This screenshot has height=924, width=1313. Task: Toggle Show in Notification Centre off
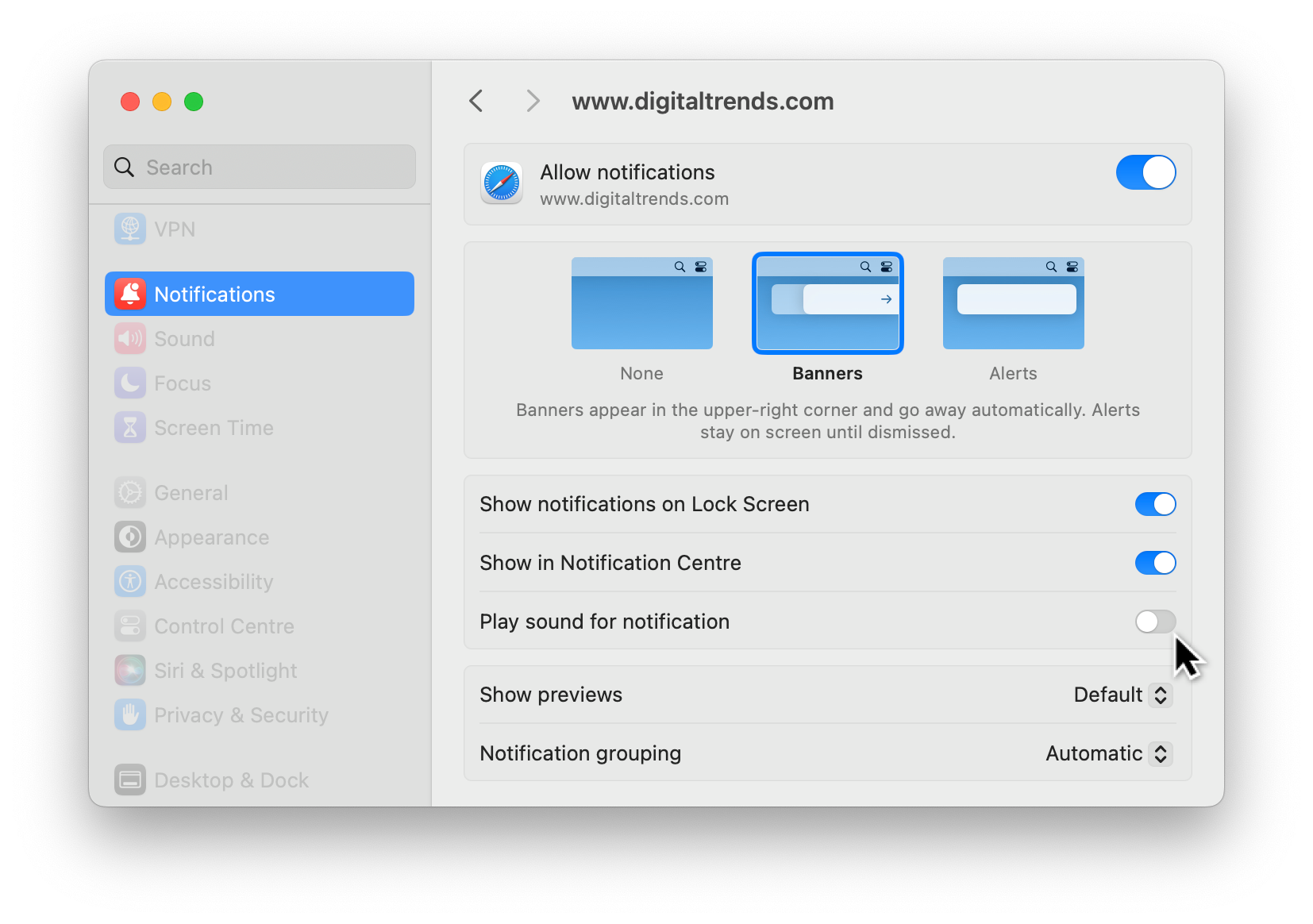click(x=1154, y=563)
